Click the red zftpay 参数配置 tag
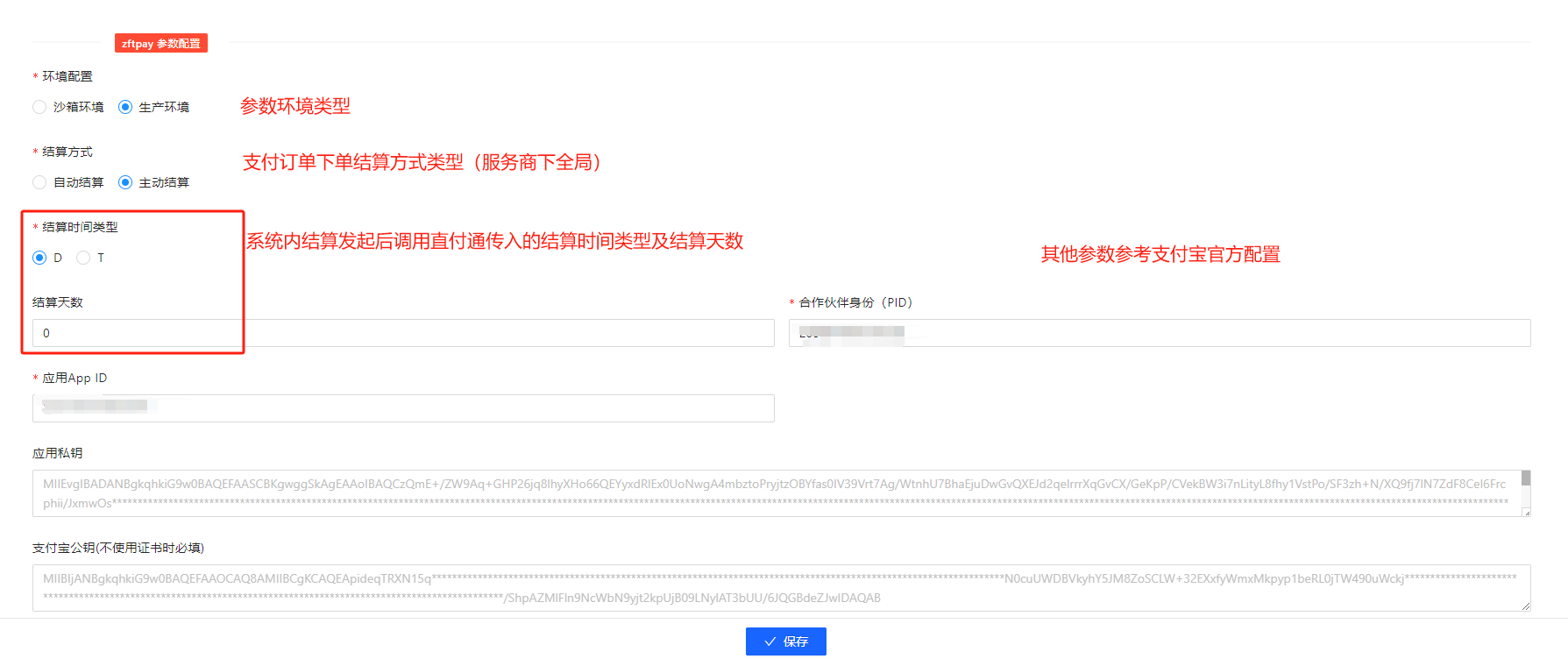Viewport: 1568px width, 659px height. (161, 44)
